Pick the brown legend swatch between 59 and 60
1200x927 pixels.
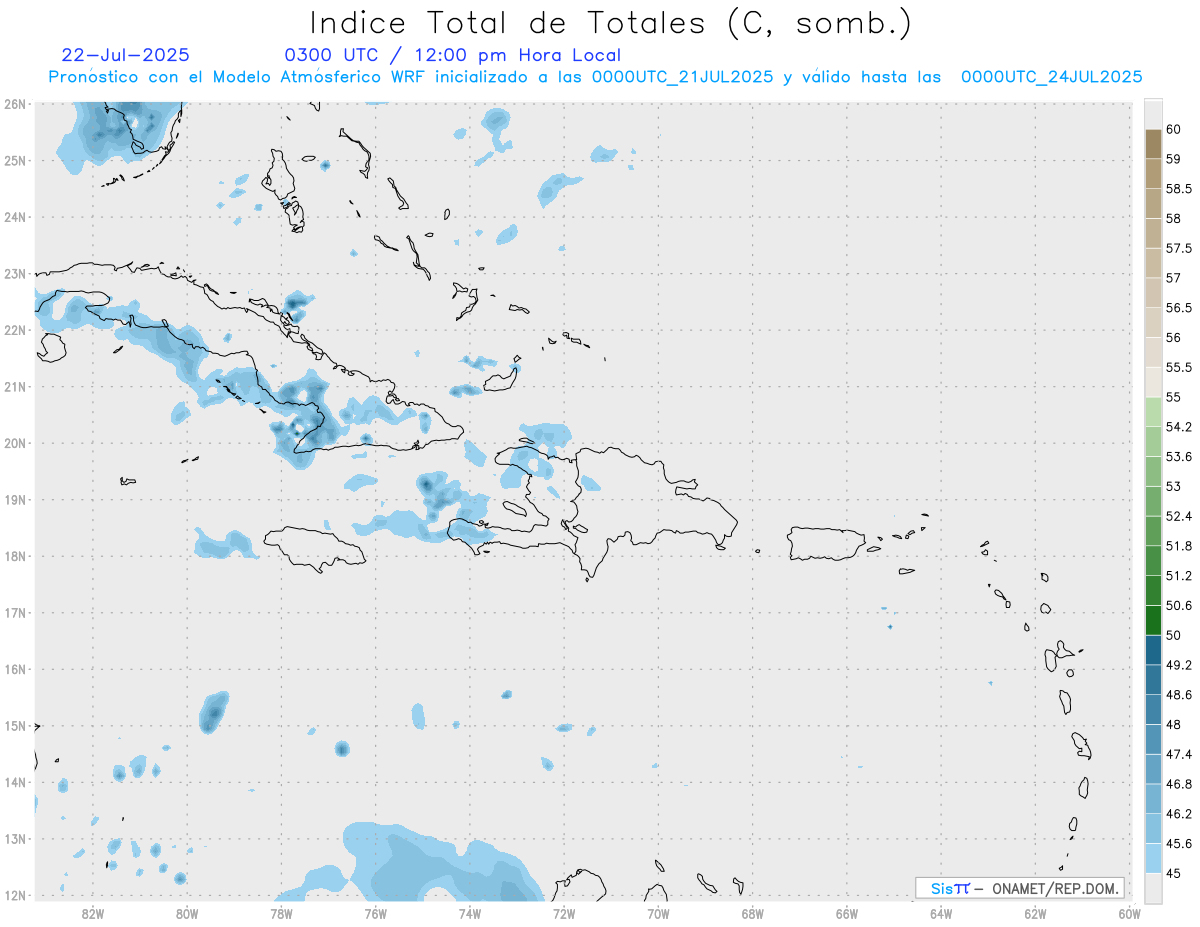1153,144
